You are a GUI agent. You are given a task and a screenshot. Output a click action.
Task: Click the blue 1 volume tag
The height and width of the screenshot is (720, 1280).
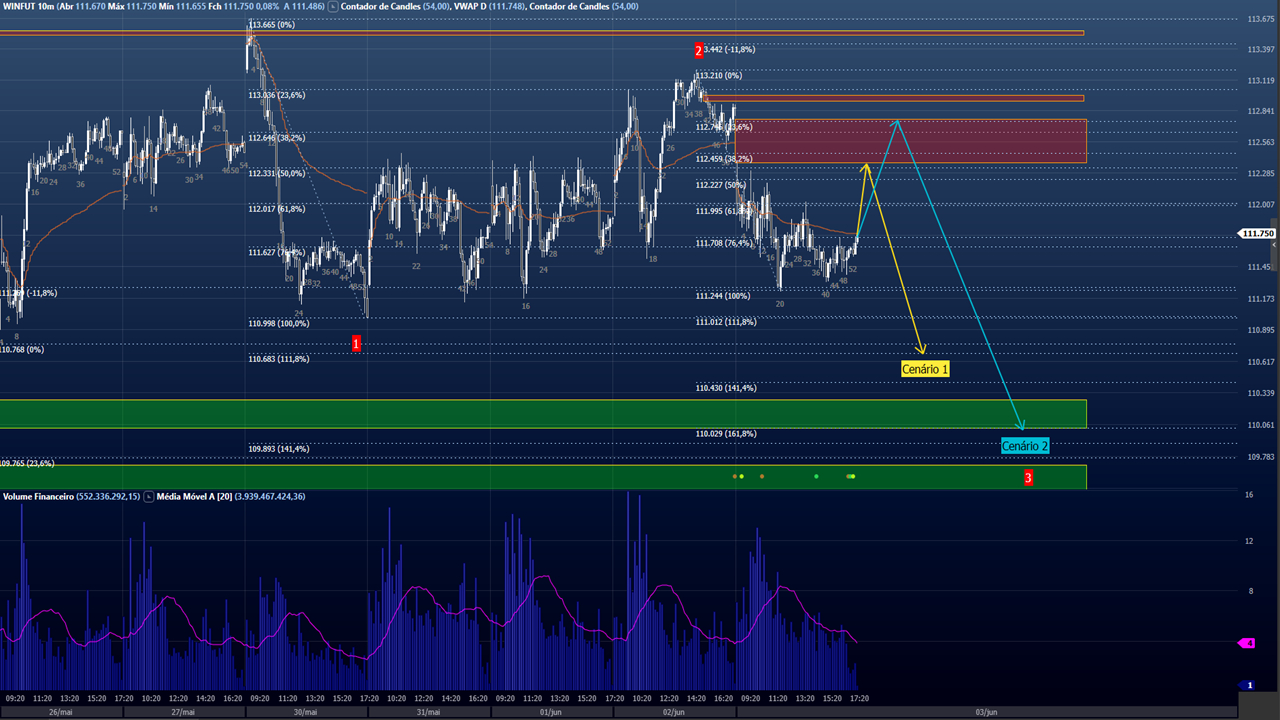pos(1247,685)
